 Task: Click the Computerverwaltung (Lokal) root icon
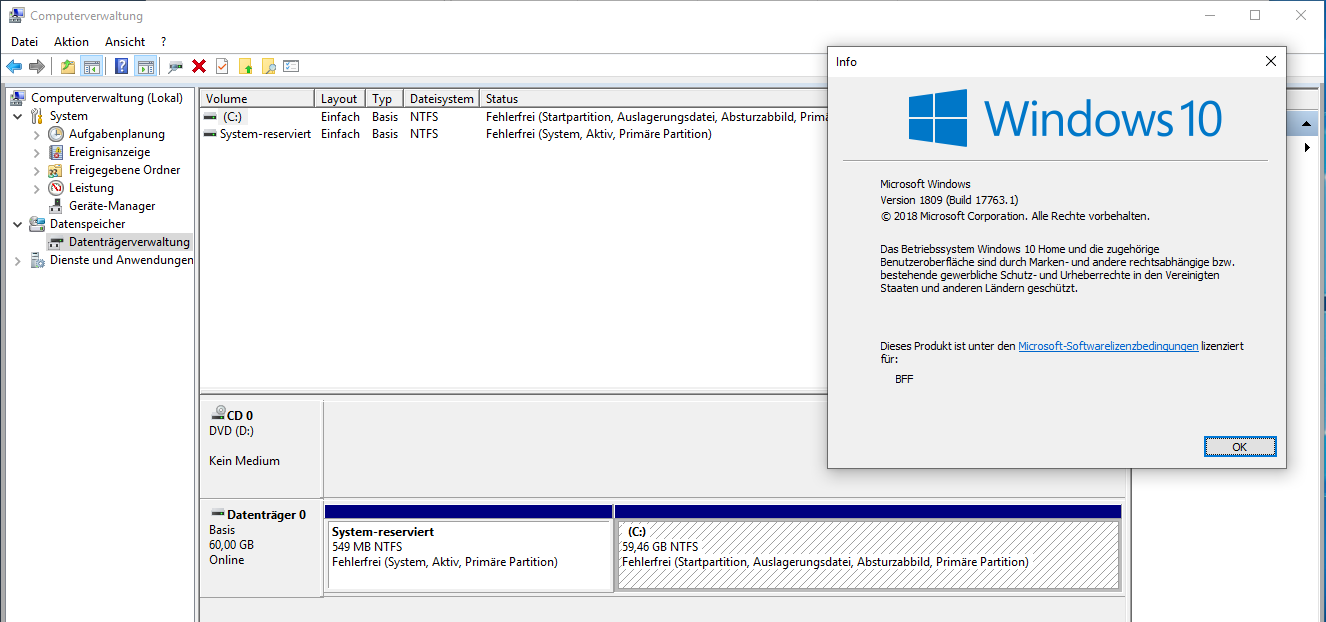18,98
